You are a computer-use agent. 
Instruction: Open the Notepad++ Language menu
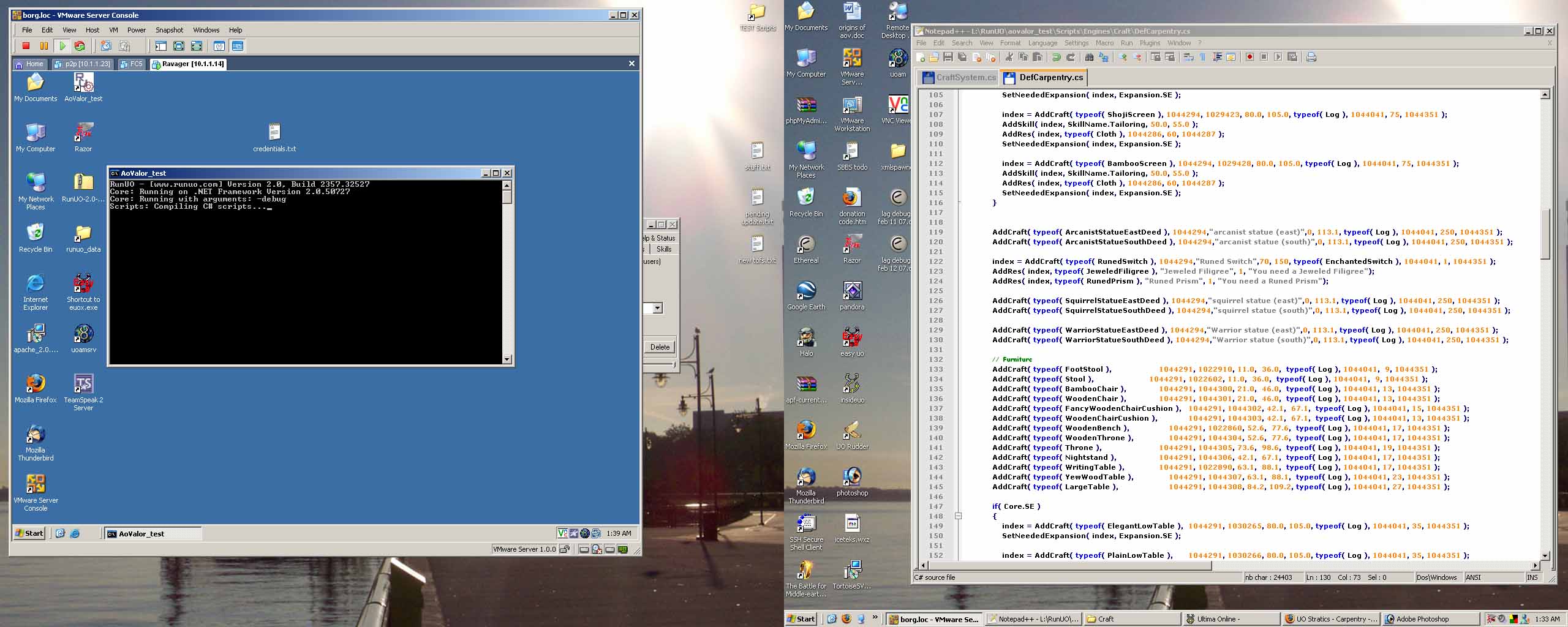click(1042, 43)
